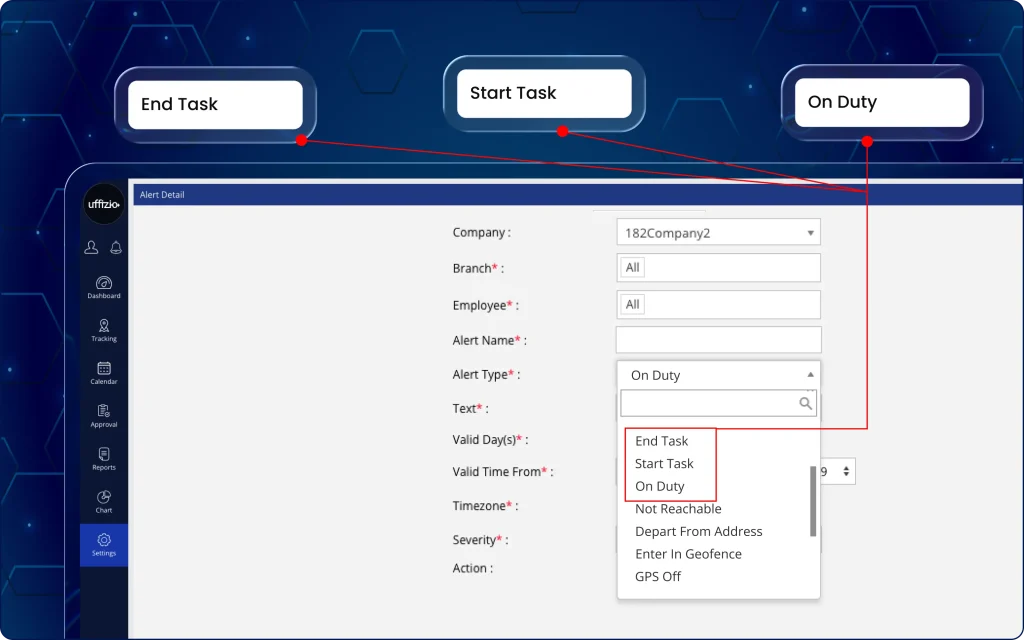This screenshot has width=1024, height=640.
Task: Click the 'Text' field label
Action: pos(470,409)
